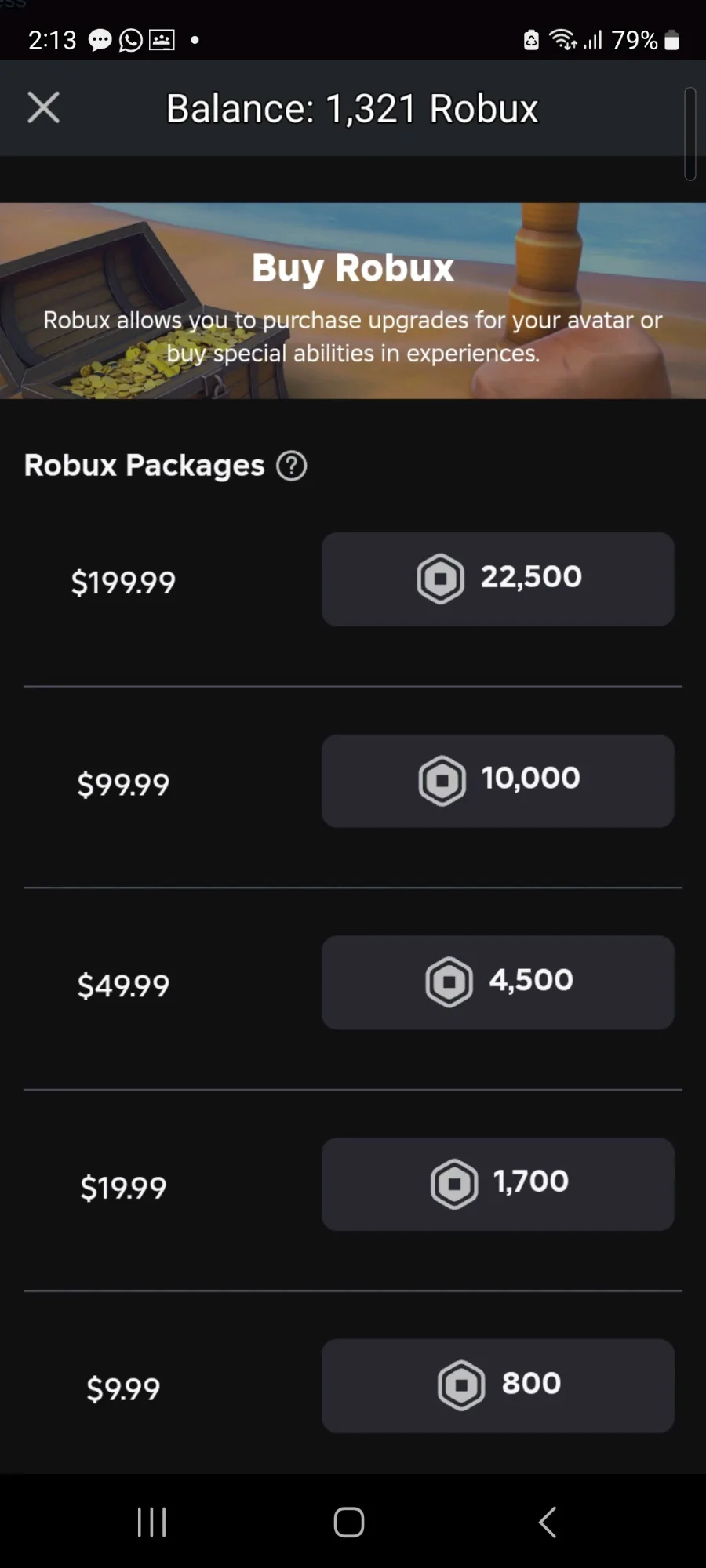Click the page scrollbar at top right
The image size is (706, 1568).
pos(690,134)
